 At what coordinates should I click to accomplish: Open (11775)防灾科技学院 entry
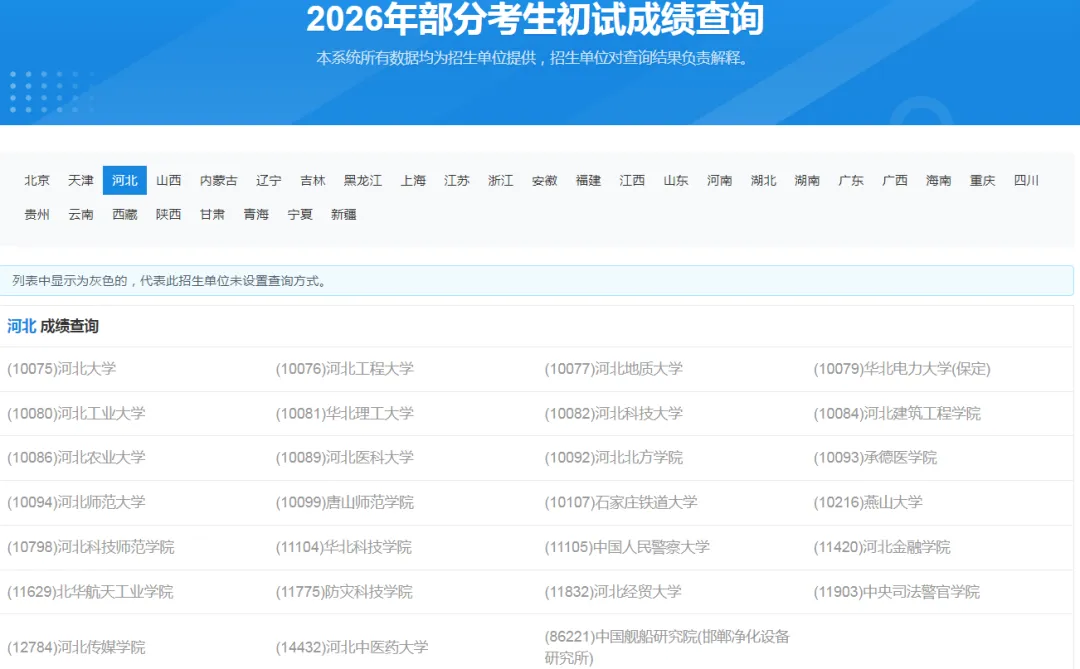pyautogui.click(x=344, y=592)
